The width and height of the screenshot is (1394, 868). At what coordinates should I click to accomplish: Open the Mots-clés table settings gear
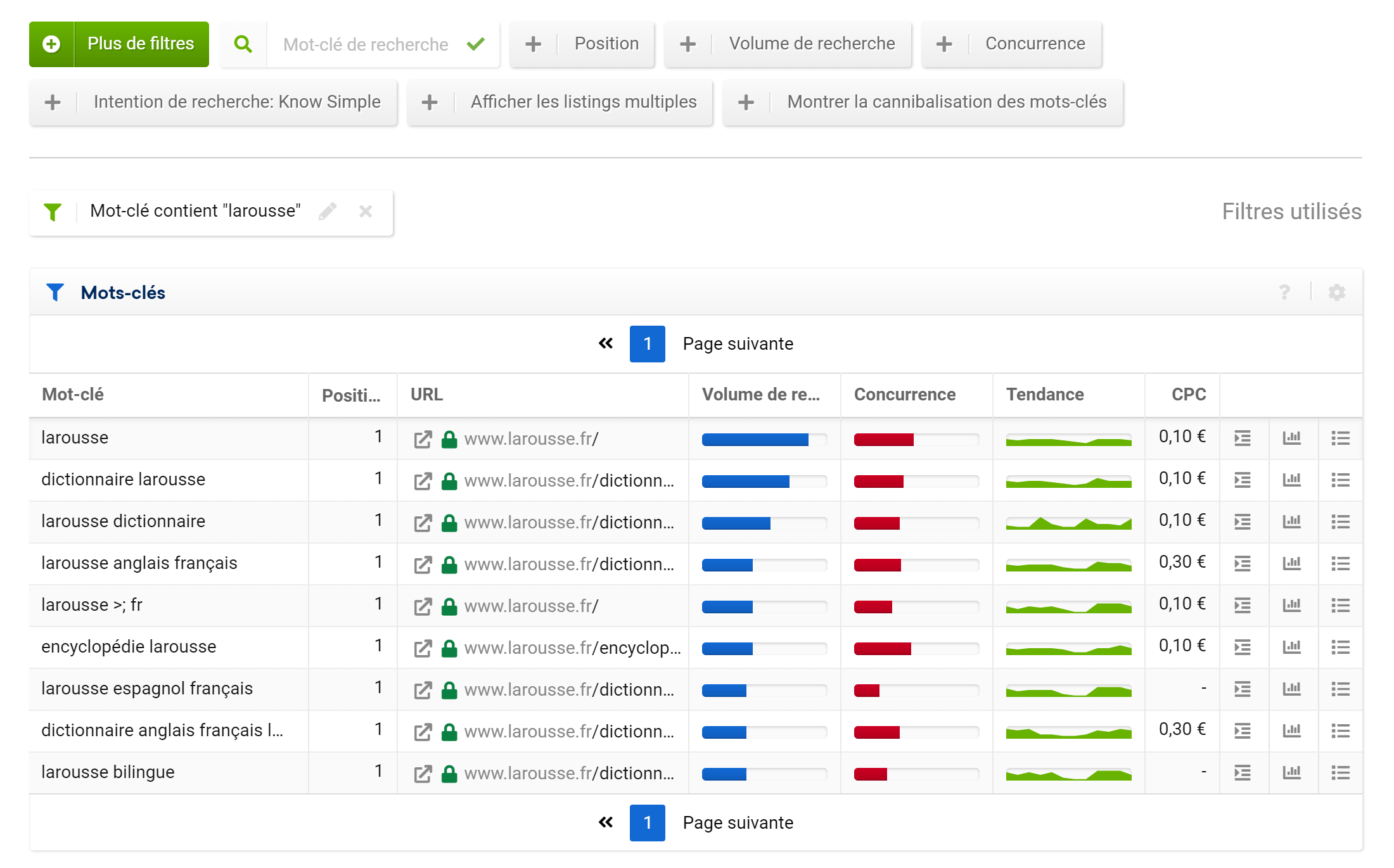tap(1336, 292)
